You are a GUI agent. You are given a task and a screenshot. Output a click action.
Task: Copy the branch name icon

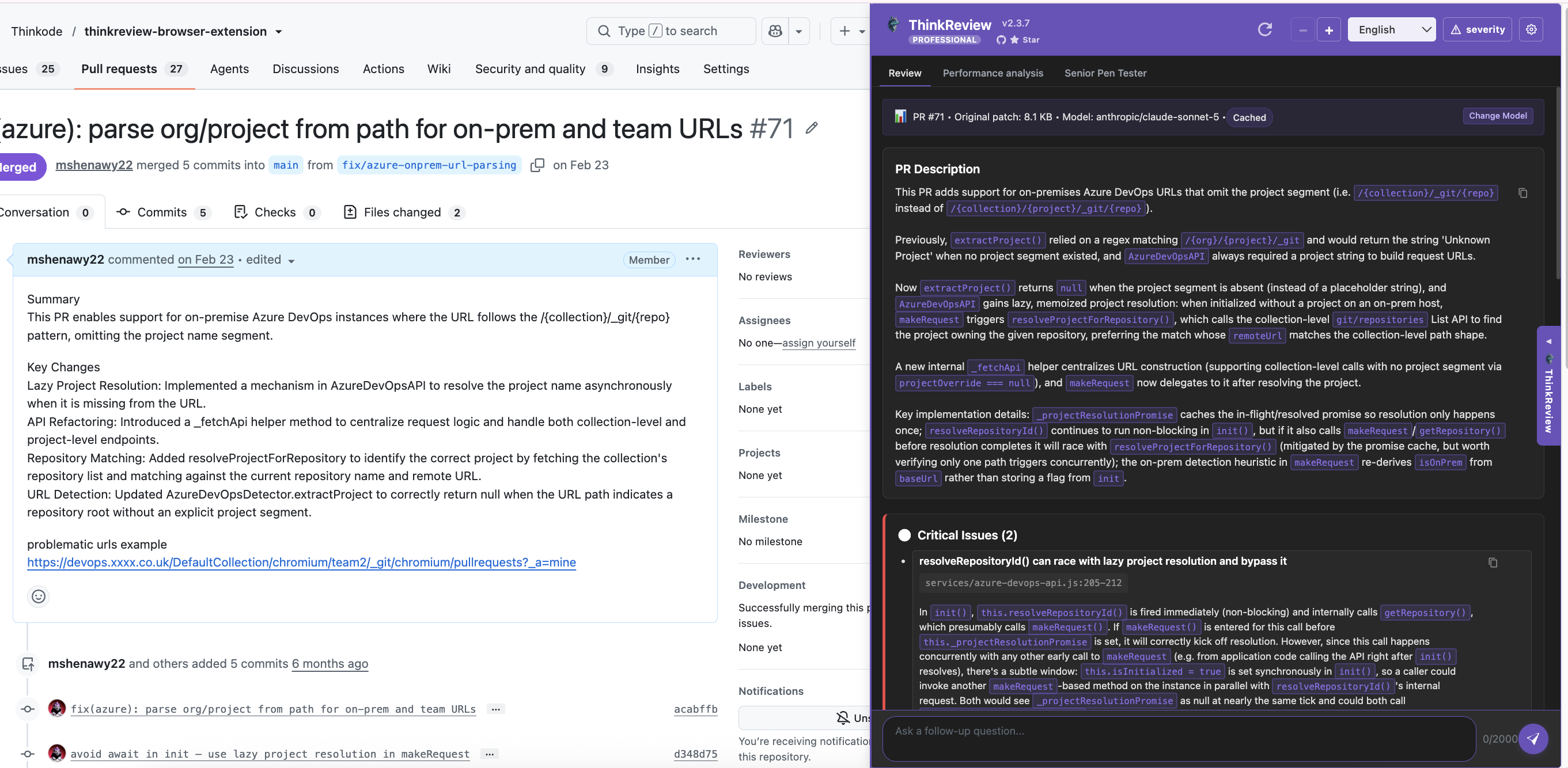(537, 166)
